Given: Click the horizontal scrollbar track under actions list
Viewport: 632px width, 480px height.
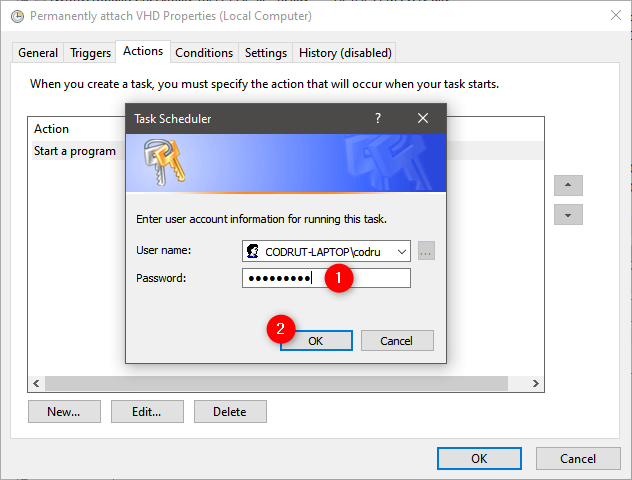Looking at the screenshot, I should point(276,383).
